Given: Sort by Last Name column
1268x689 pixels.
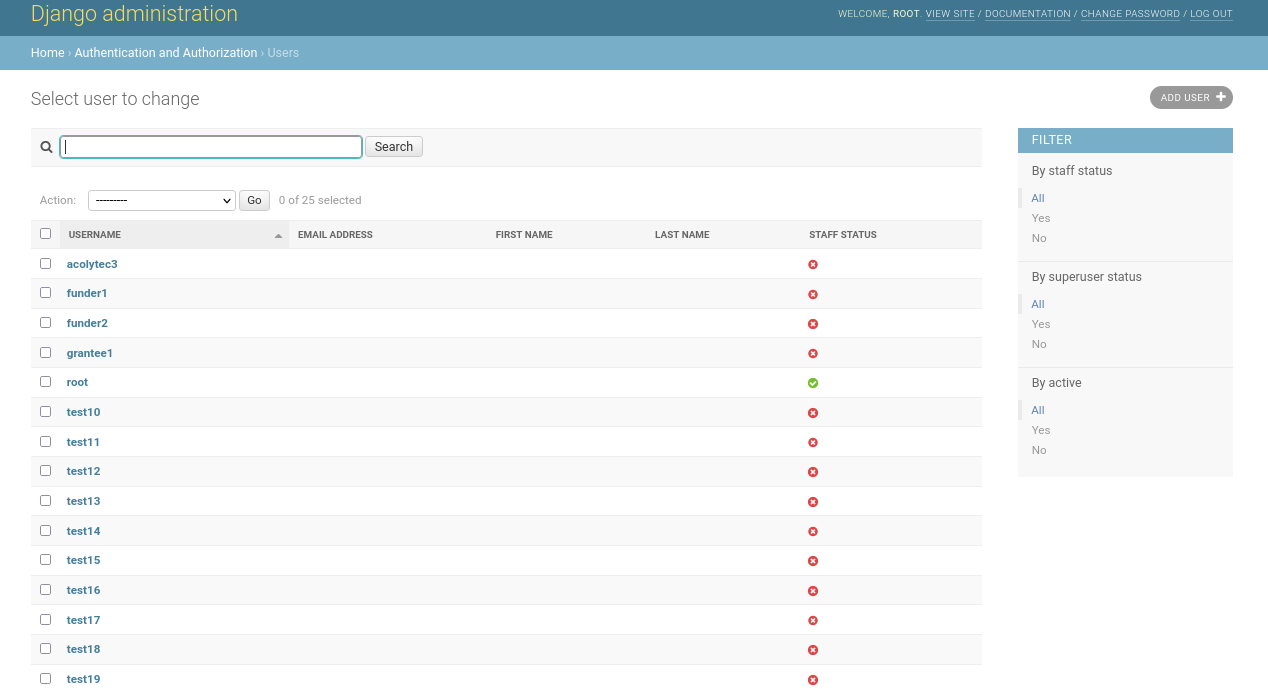Looking at the screenshot, I should pyautogui.click(x=682, y=235).
